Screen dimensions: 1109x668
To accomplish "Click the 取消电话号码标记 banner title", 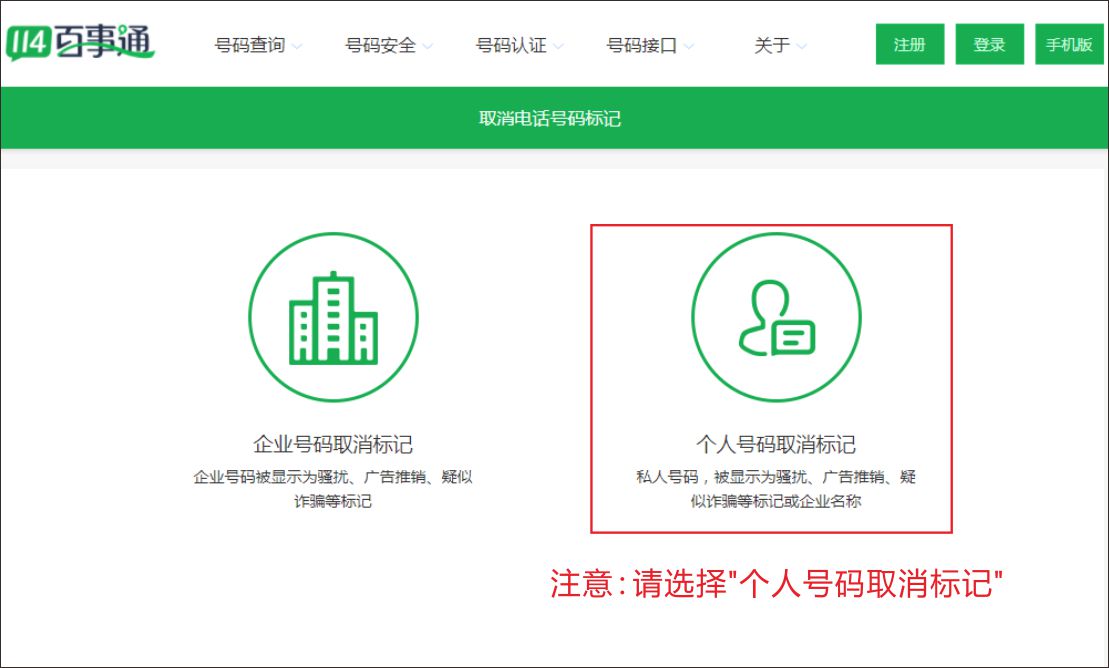I will 550,118.
